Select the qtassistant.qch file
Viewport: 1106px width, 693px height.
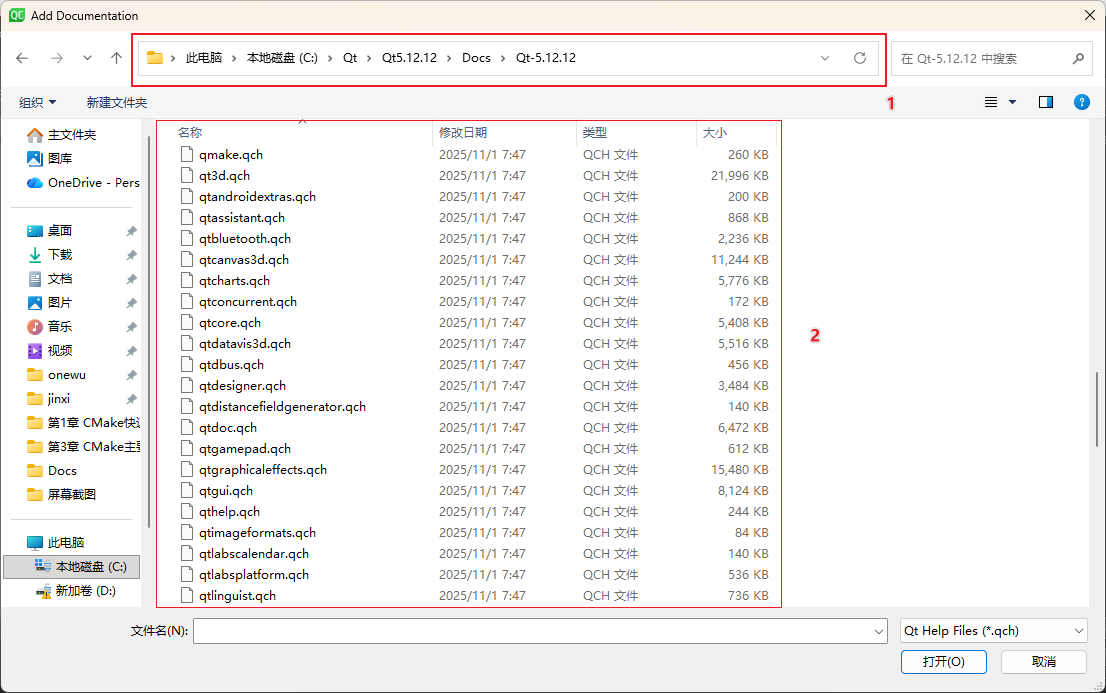[x=242, y=218]
